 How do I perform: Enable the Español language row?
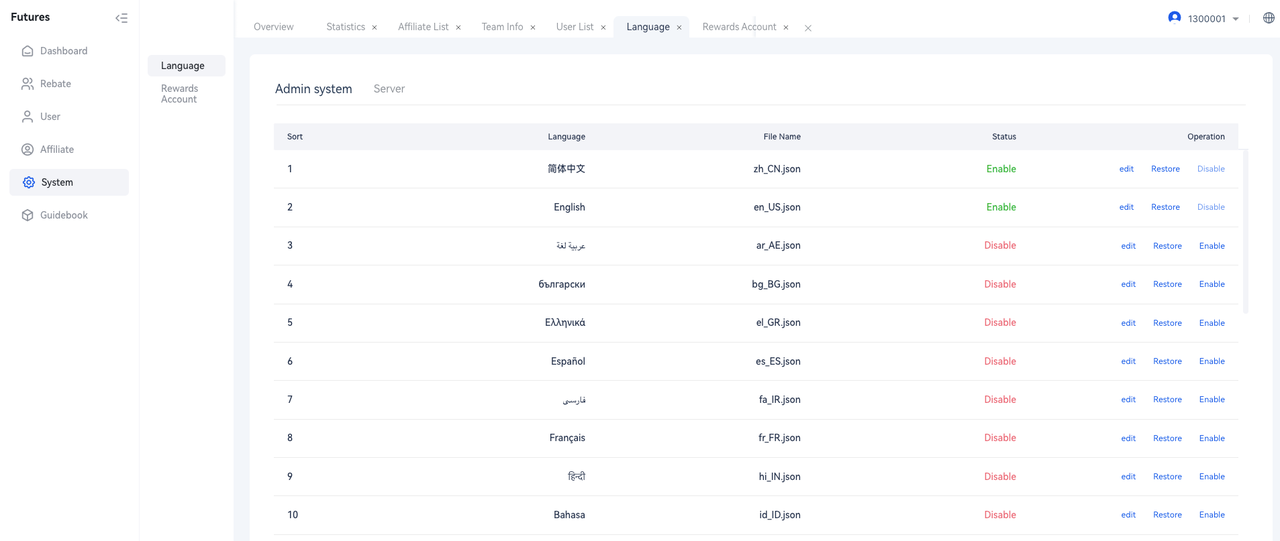[1212, 361]
